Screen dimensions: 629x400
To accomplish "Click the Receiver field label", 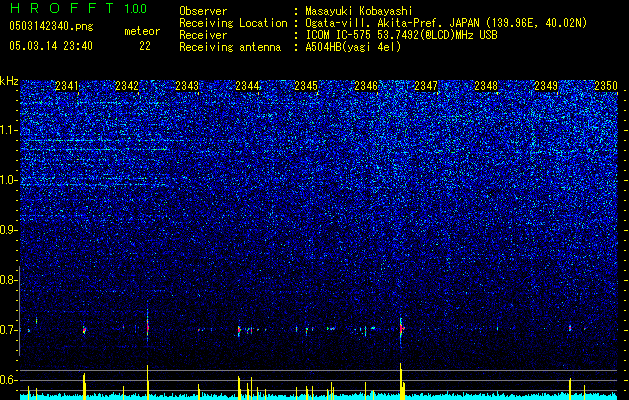I will tap(203, 35).
